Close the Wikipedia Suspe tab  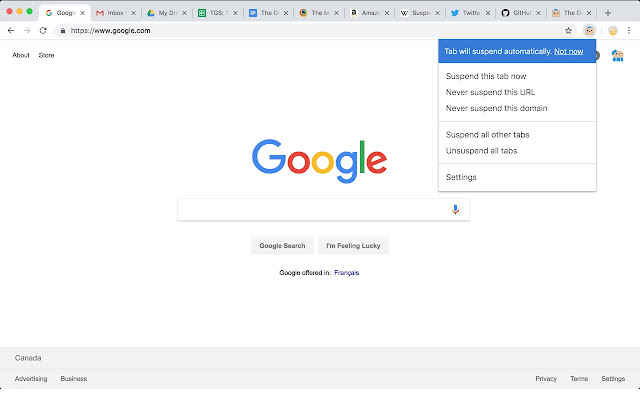tap(437, 13)
